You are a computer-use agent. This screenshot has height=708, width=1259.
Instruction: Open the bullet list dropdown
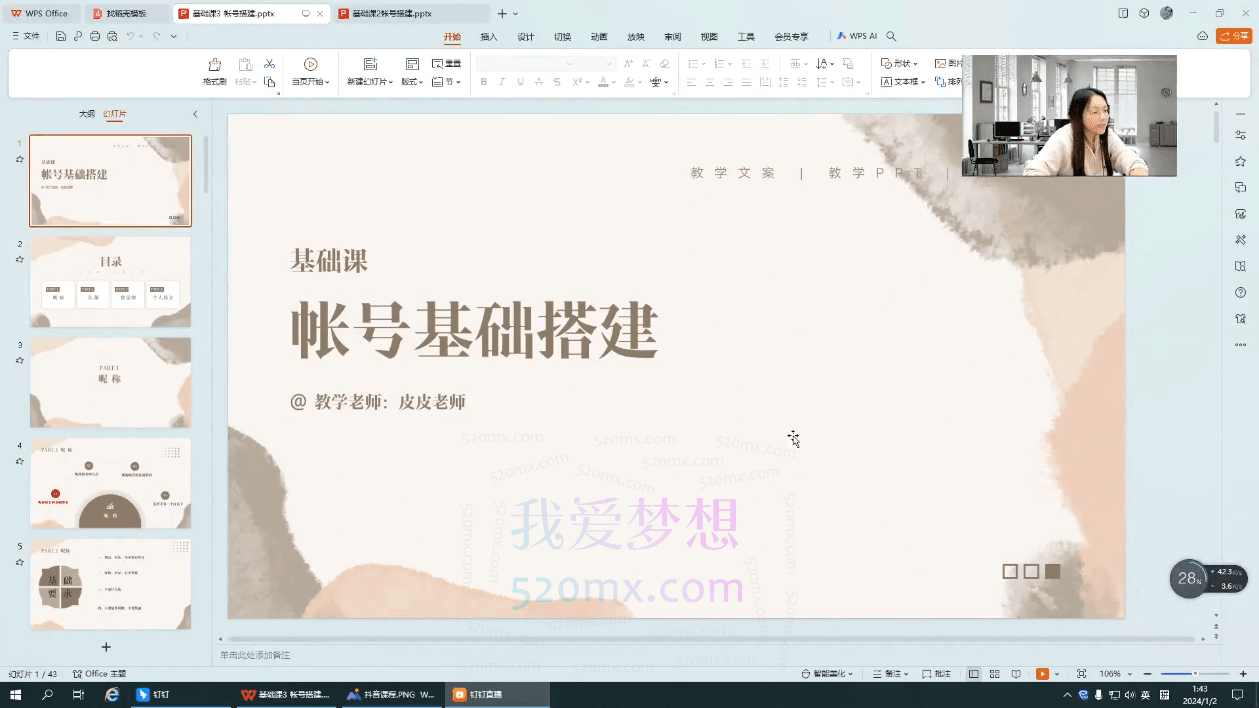tap(703, 64)
